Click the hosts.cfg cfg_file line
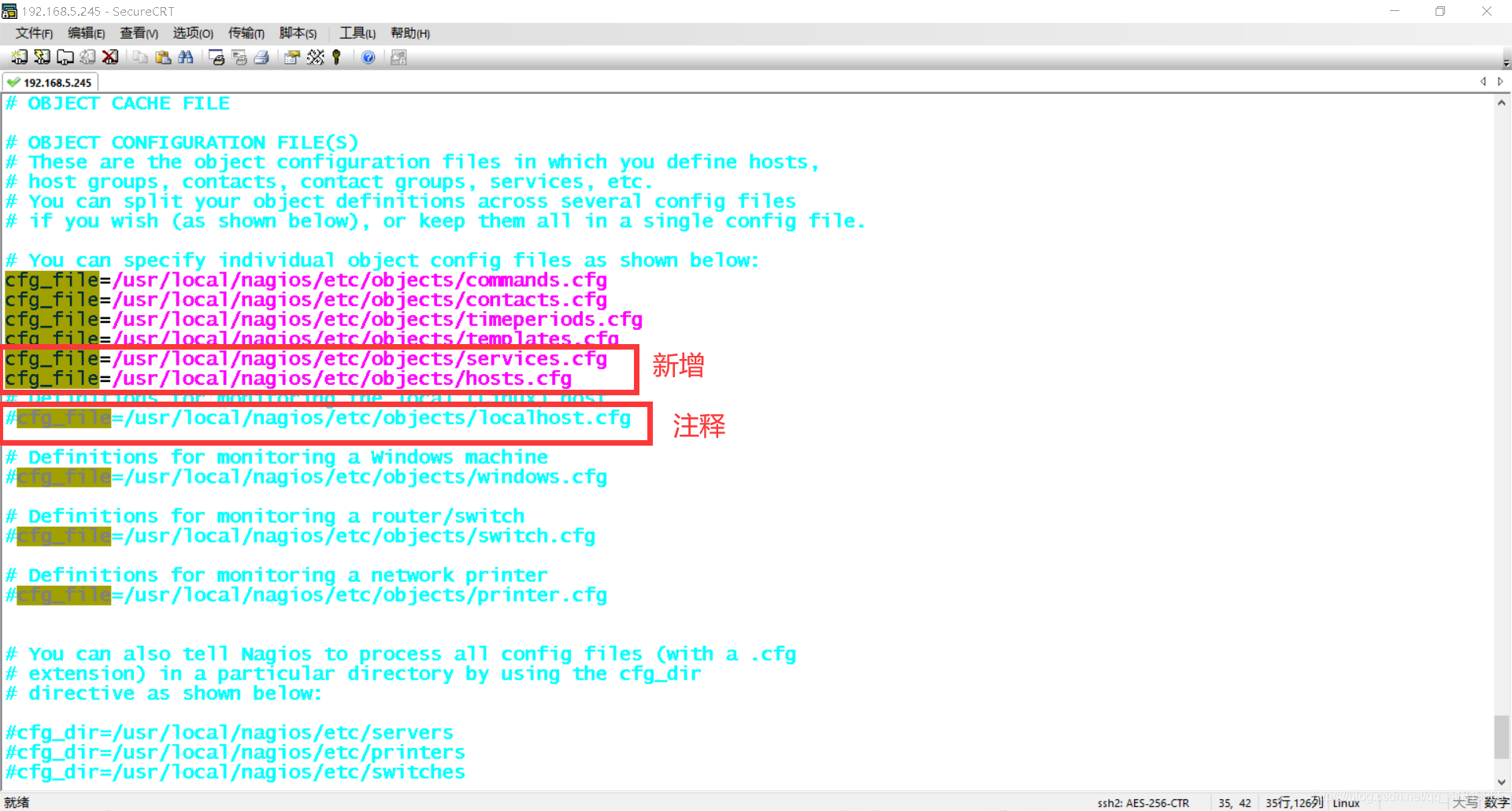 pyautogui.click(x=288, y=379)
